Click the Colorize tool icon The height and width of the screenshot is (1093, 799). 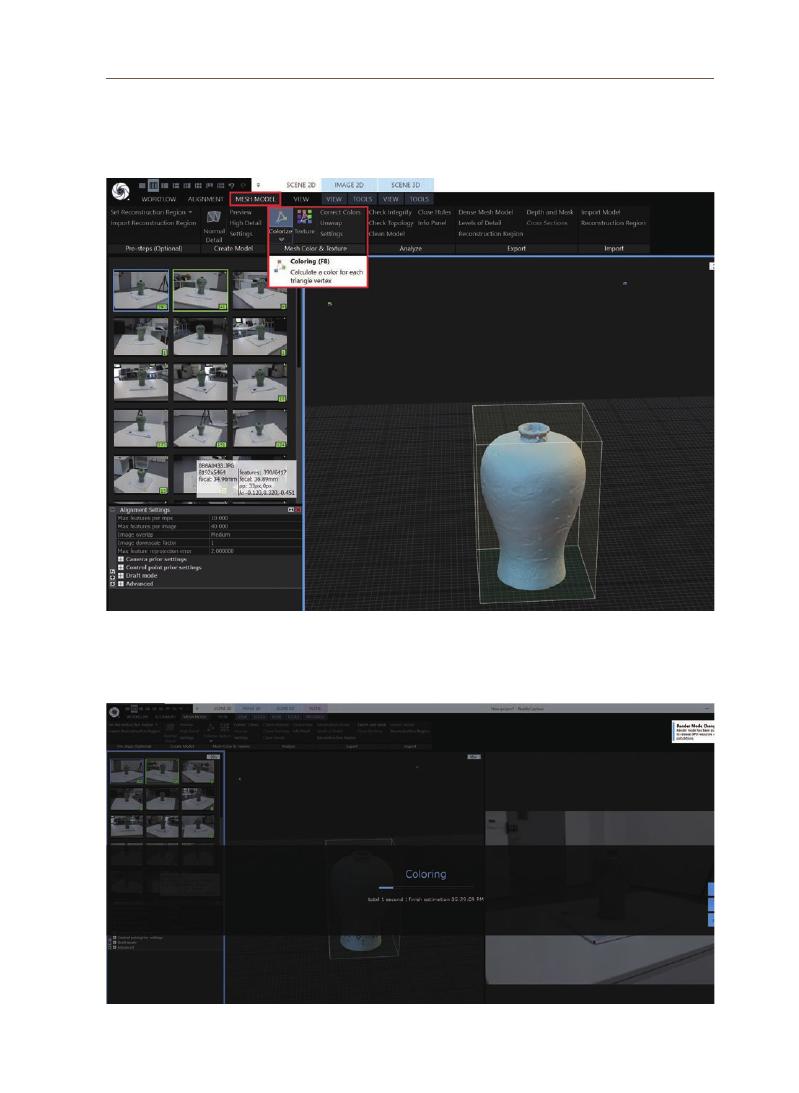click(x=281, y=218)
